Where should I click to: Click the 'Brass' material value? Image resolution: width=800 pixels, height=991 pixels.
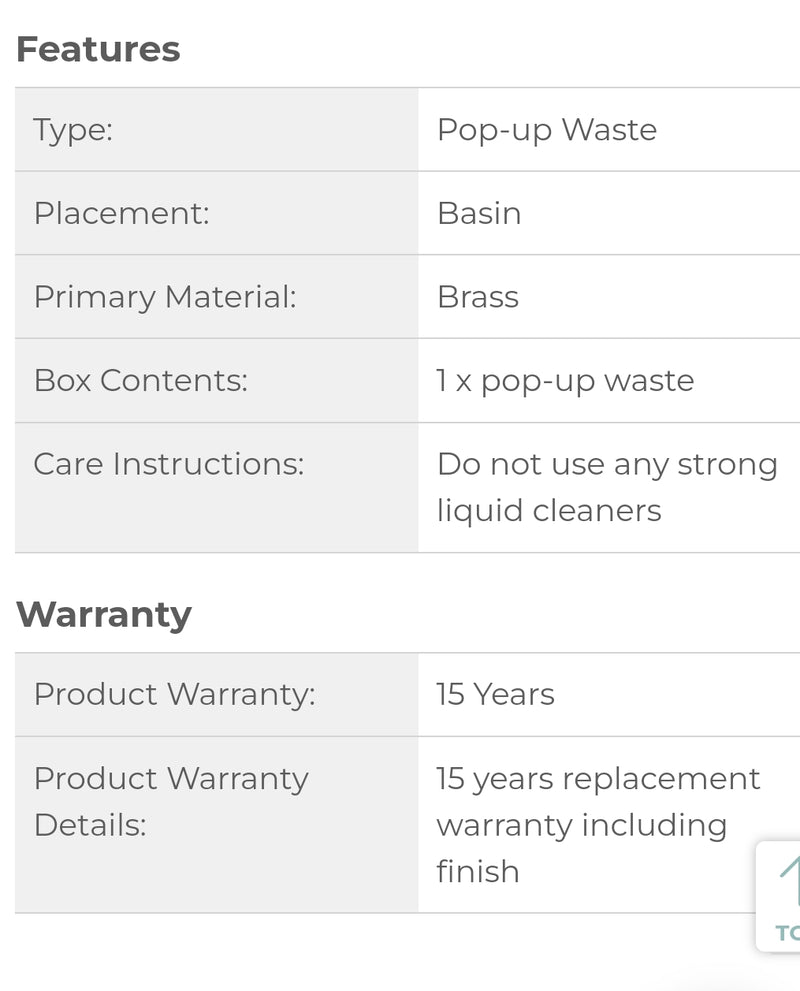(477, 297)
